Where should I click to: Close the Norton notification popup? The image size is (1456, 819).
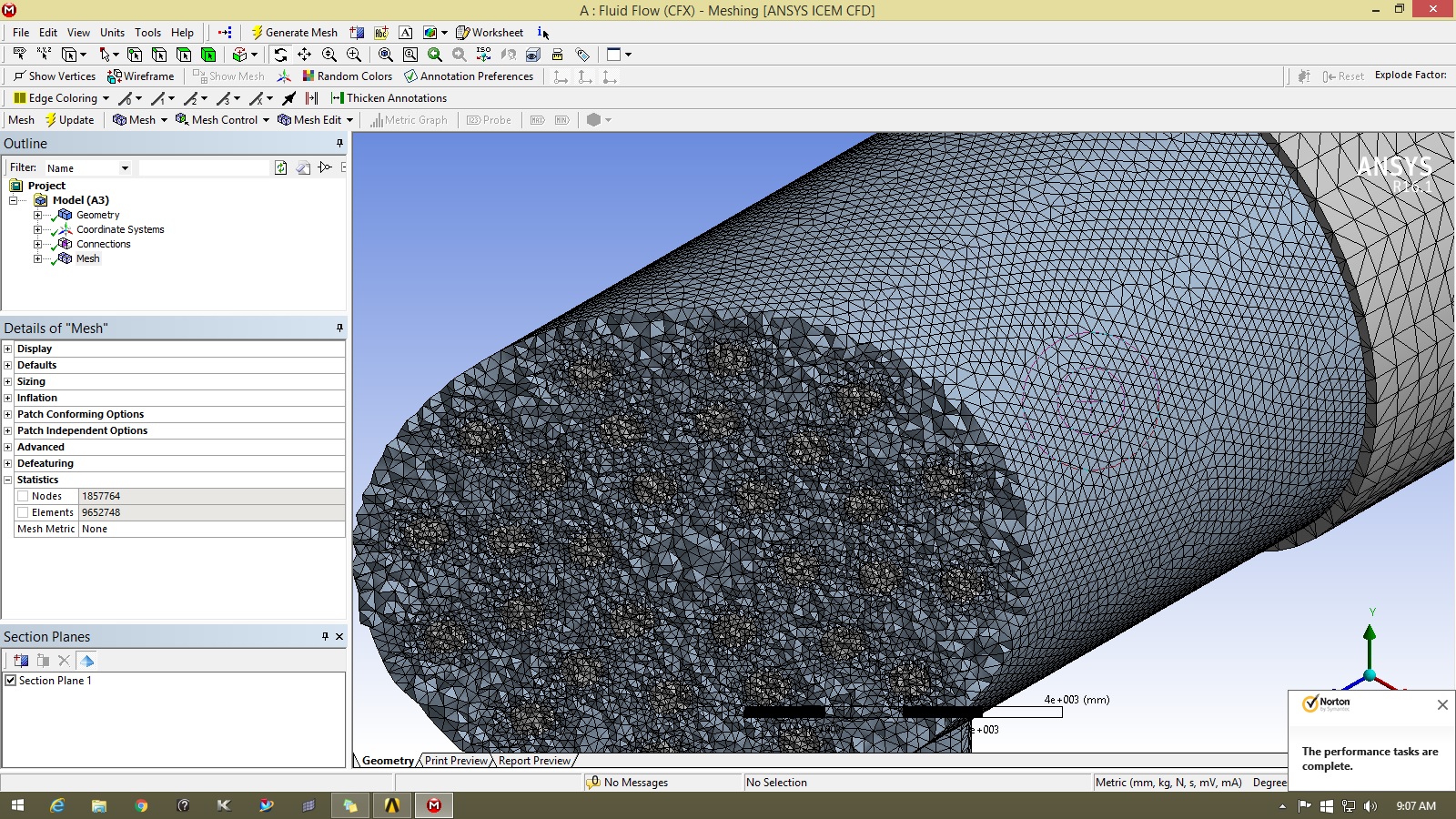[1442, 704]
